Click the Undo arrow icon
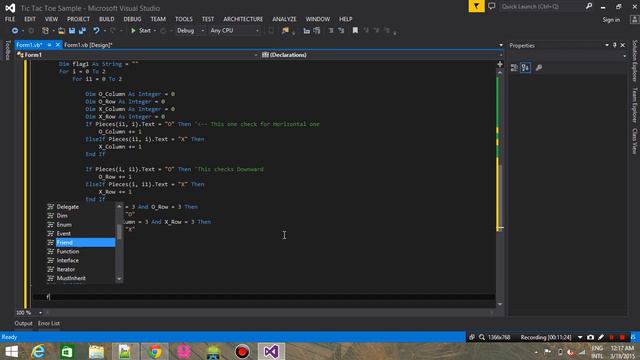 coord(96,31)
